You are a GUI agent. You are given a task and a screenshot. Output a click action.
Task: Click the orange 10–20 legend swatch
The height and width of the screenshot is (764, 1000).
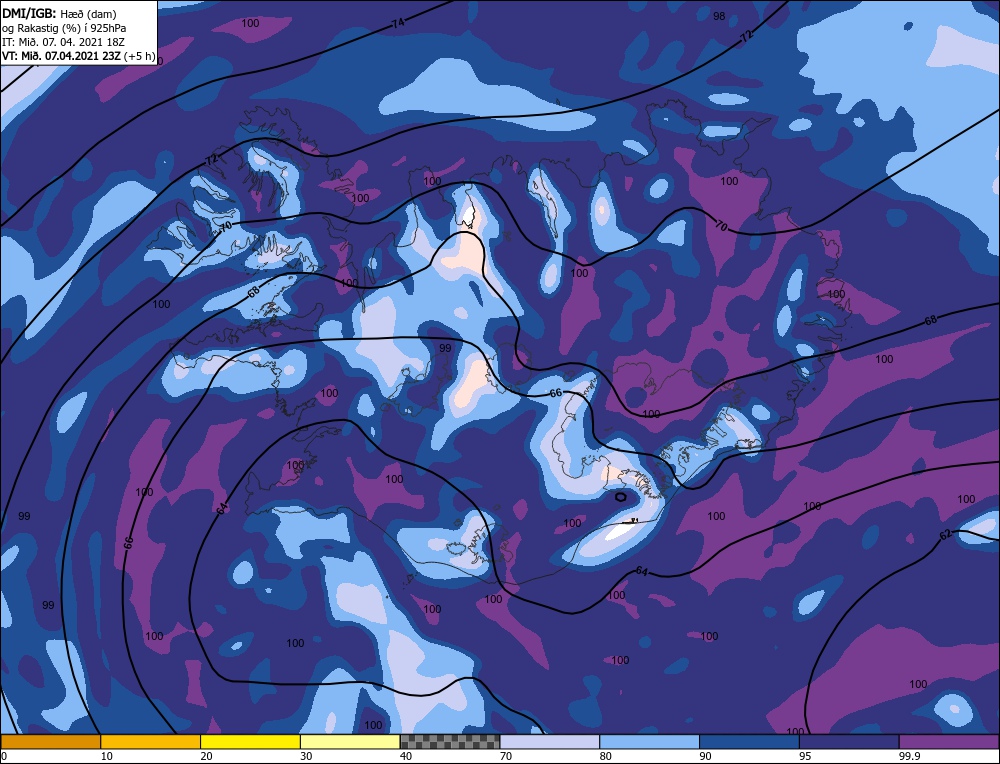(x=151, y=741)
